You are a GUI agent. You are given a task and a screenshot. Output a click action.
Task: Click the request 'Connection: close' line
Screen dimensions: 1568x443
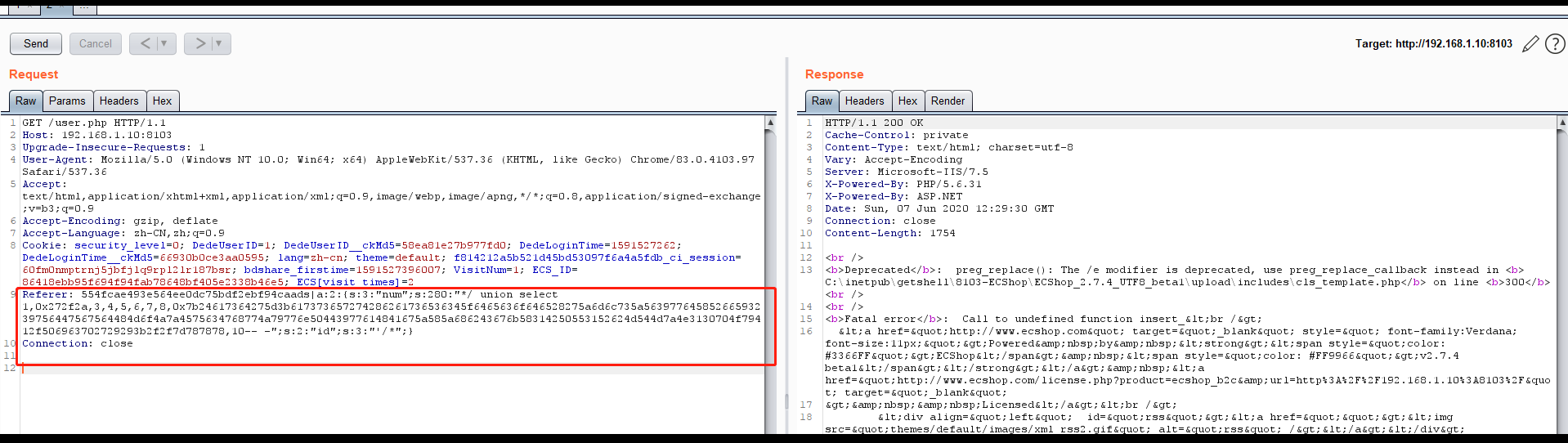click(x=78, y=343)
